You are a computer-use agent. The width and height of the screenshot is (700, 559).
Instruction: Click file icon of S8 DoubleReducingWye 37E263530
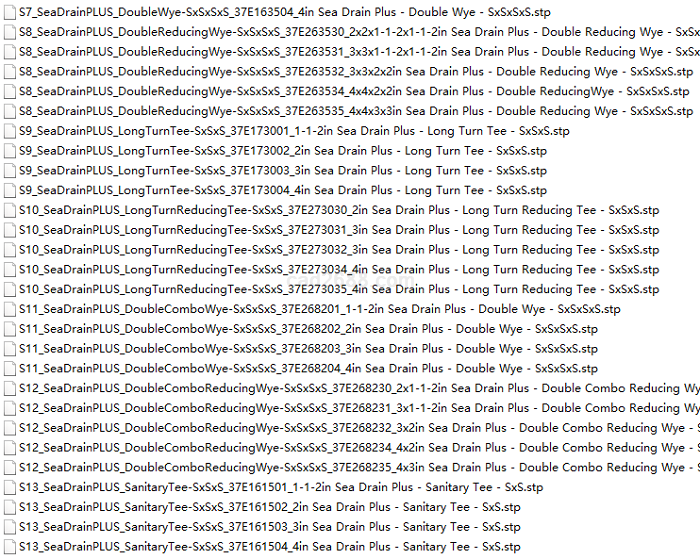click(10, 32)
